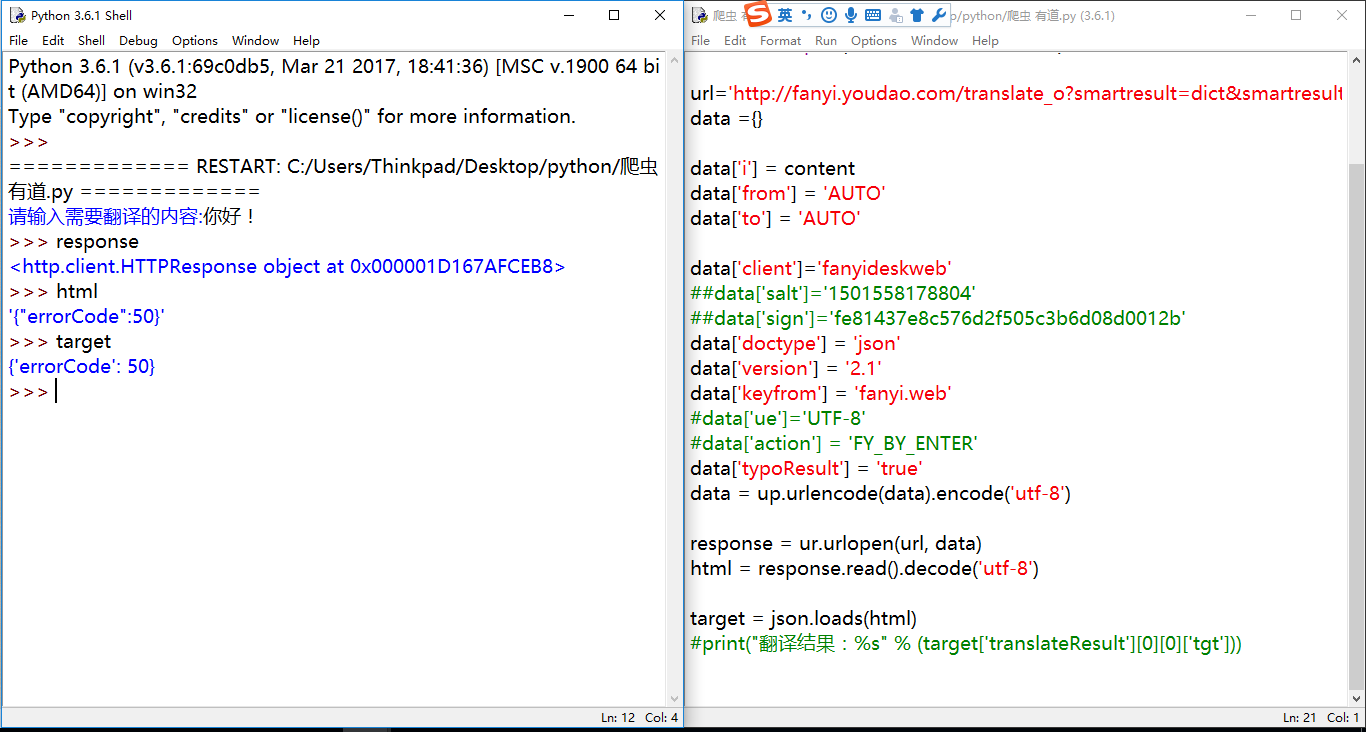The width and height of the screenshot is (1366, 732).
Task: Click the data['typoResult'] = 'true' line
Action: 806,468
